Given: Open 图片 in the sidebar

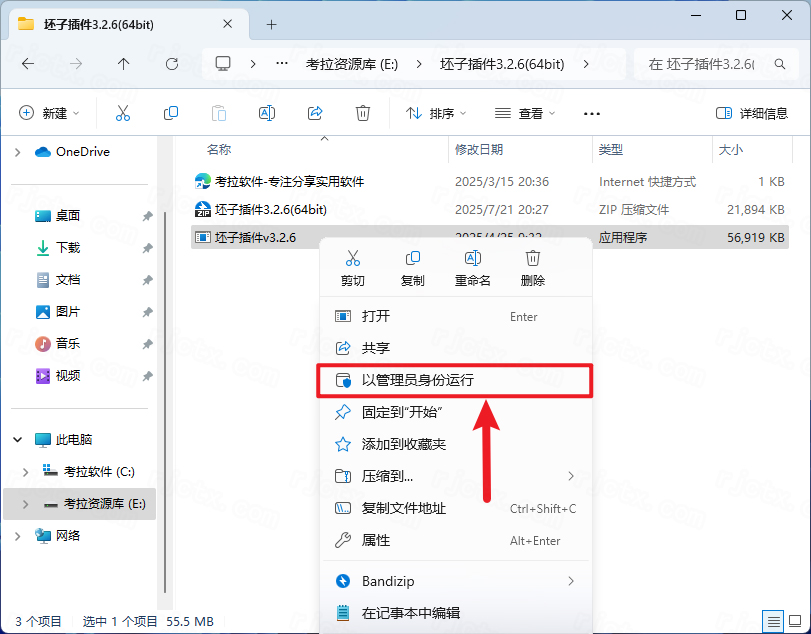Looking at the screenshot, I should pyautogui.click(x=68, y=312).
